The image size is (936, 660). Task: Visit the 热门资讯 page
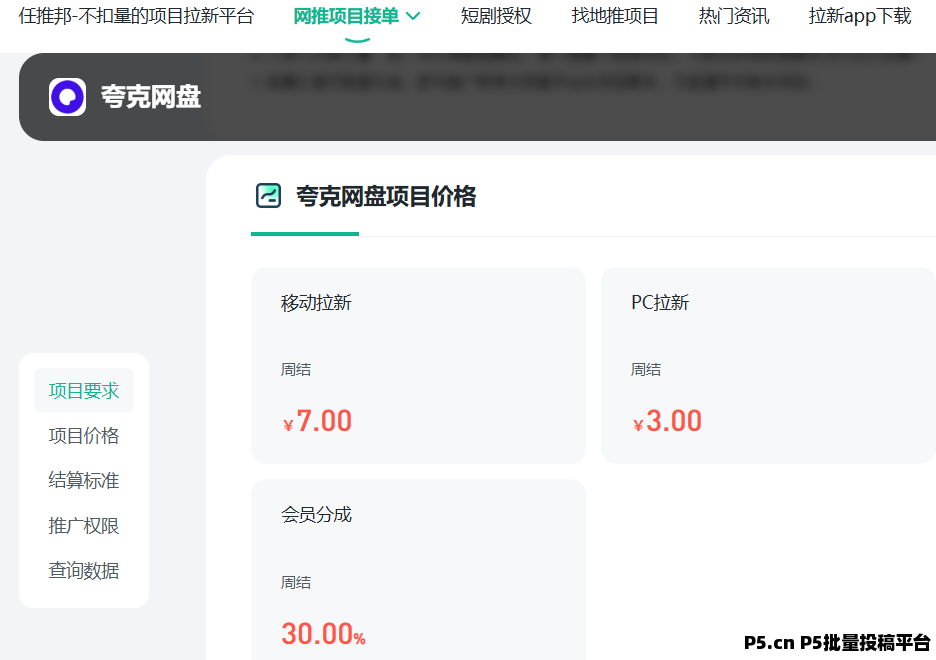point(734,16)
